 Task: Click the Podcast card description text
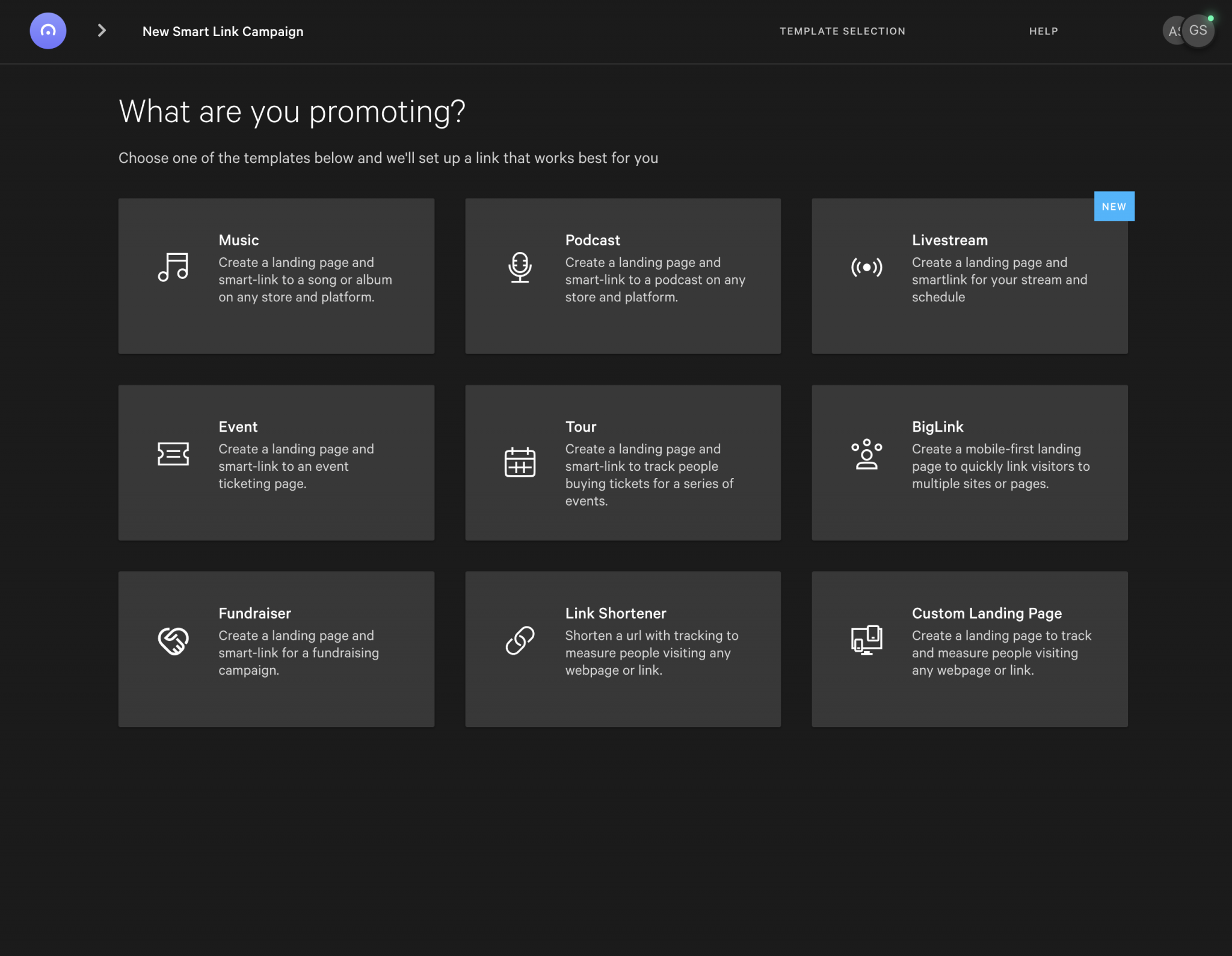pos(655,280)
